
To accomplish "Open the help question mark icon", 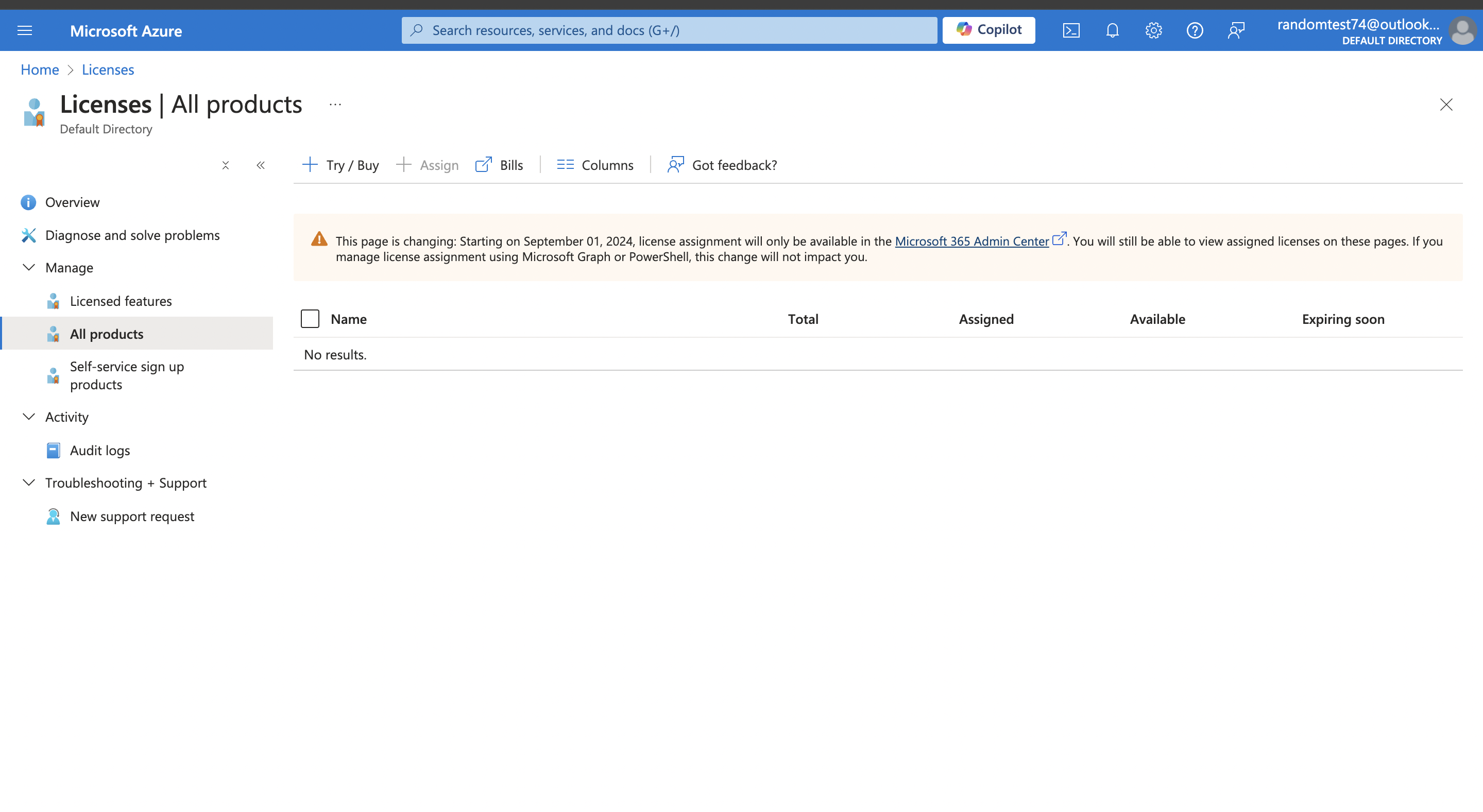I will click(1195, 30).
